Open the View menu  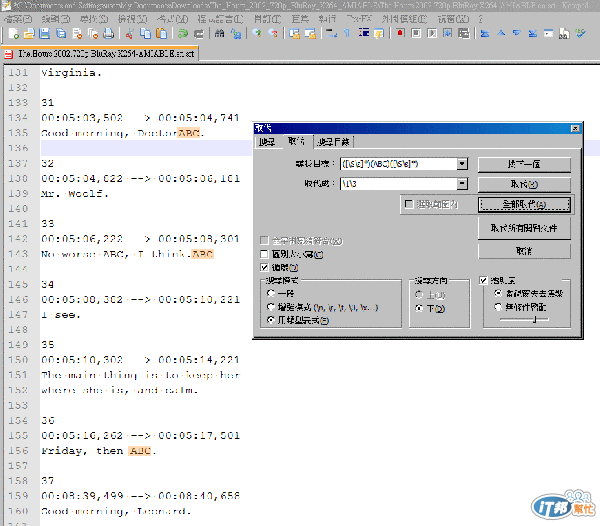(x=132, y=19)
